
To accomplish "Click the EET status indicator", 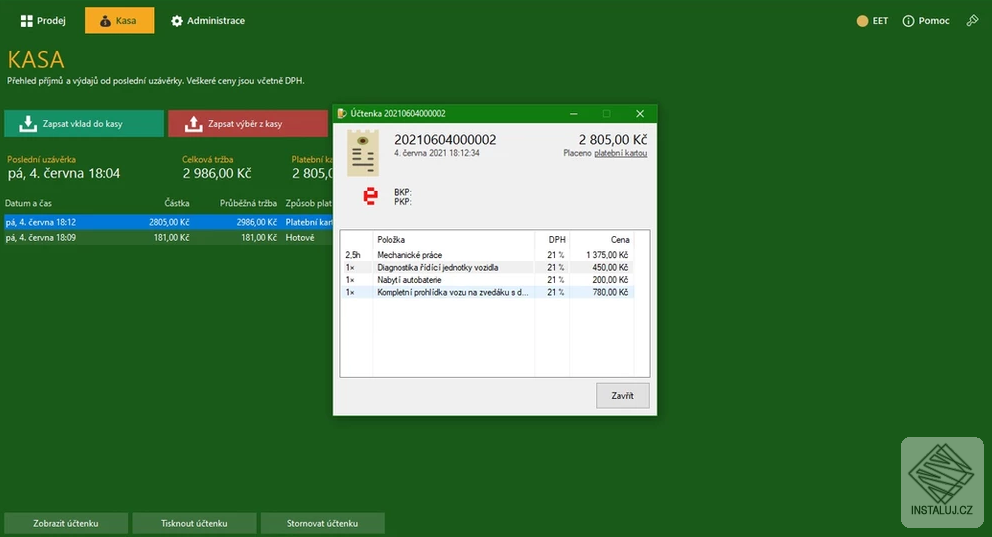I will (x=872, y=21).
